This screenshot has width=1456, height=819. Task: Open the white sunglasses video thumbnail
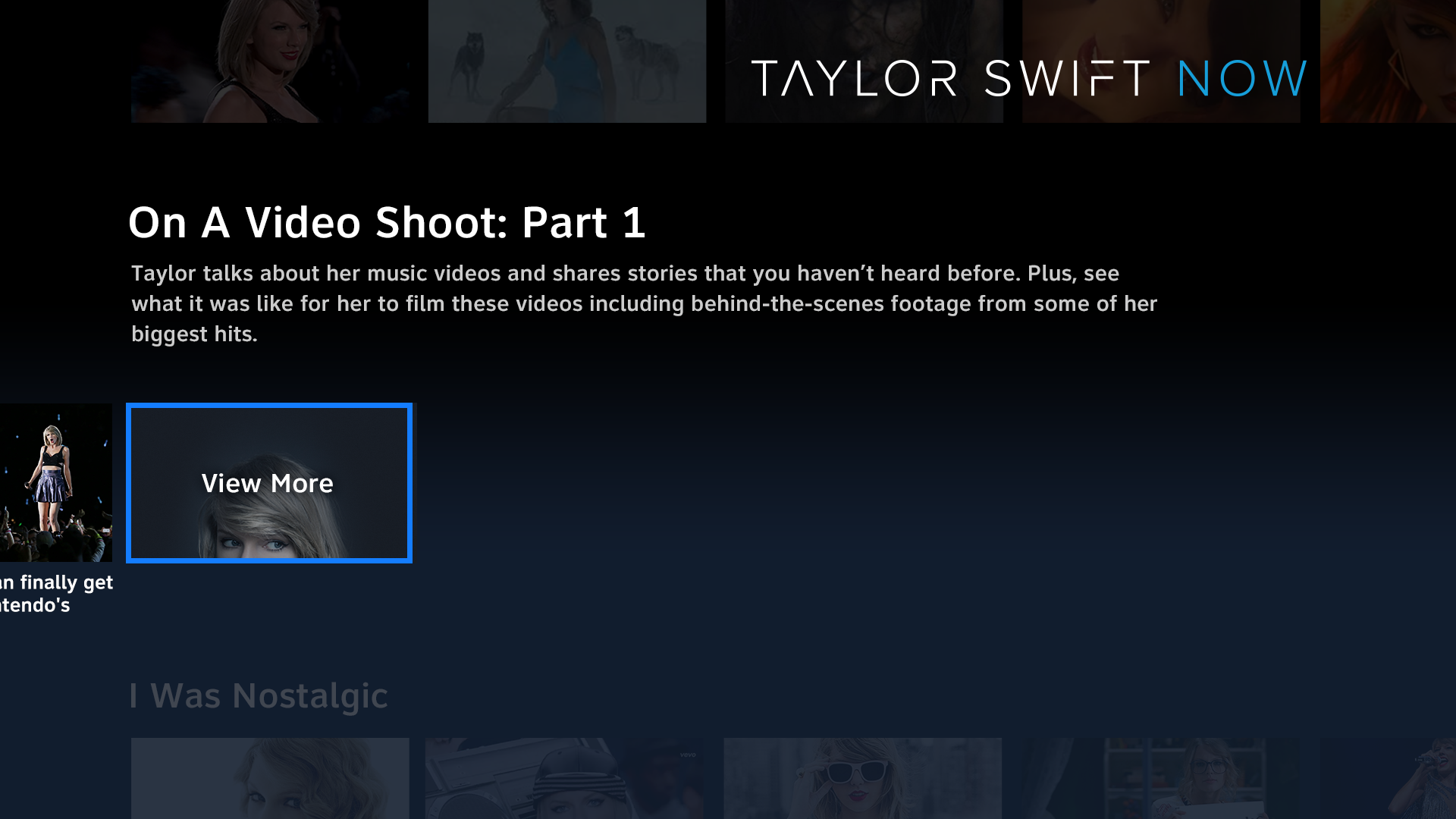click(x=863, y=778)
